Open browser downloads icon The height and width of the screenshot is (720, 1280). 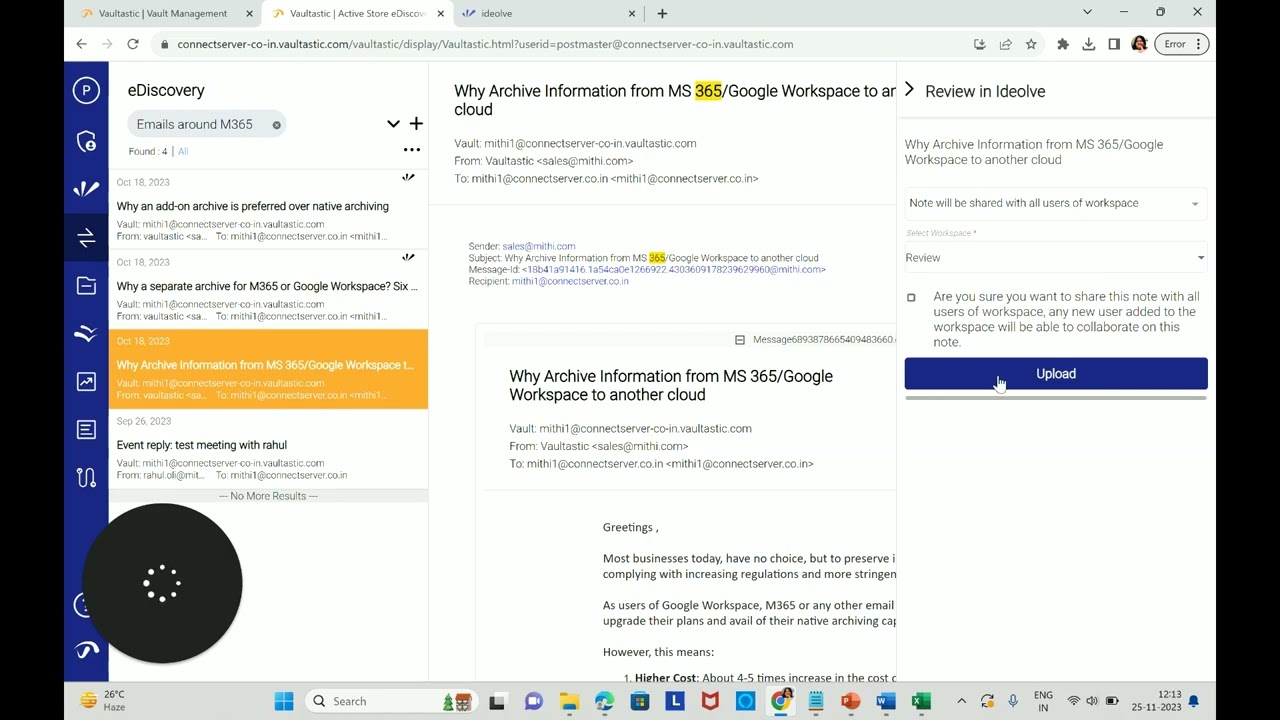pos(1089,44)
